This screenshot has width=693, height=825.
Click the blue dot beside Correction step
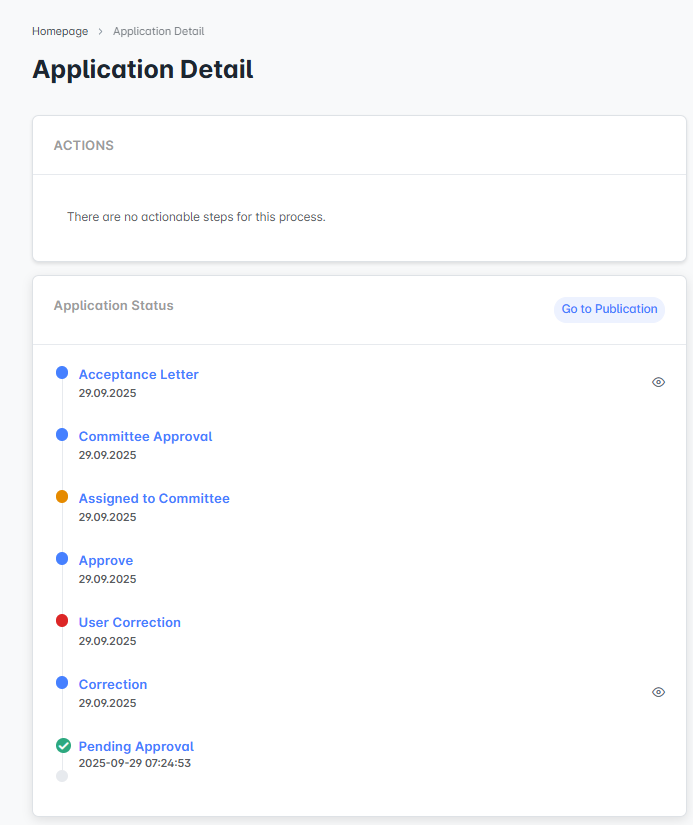(62, 683)
